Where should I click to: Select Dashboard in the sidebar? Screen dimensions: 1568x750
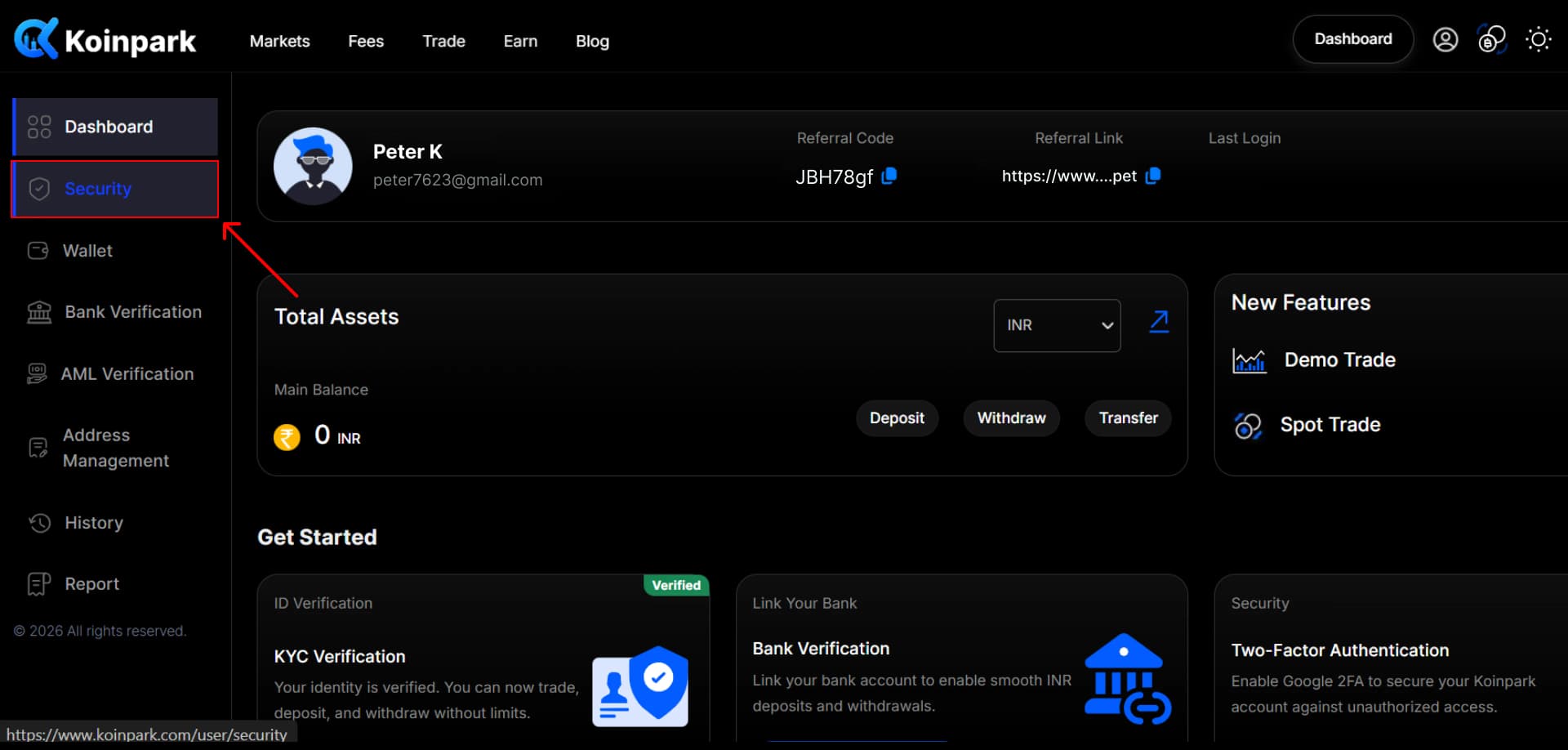115,127
